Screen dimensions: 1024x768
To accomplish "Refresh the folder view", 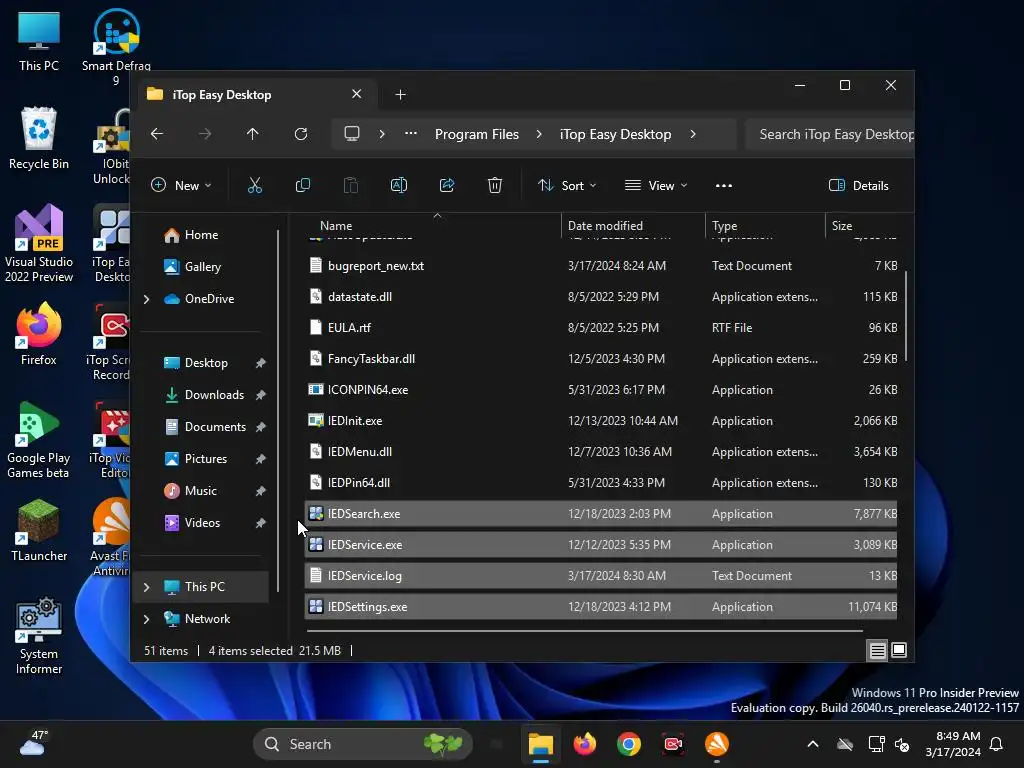I will (x=300, y=134).
